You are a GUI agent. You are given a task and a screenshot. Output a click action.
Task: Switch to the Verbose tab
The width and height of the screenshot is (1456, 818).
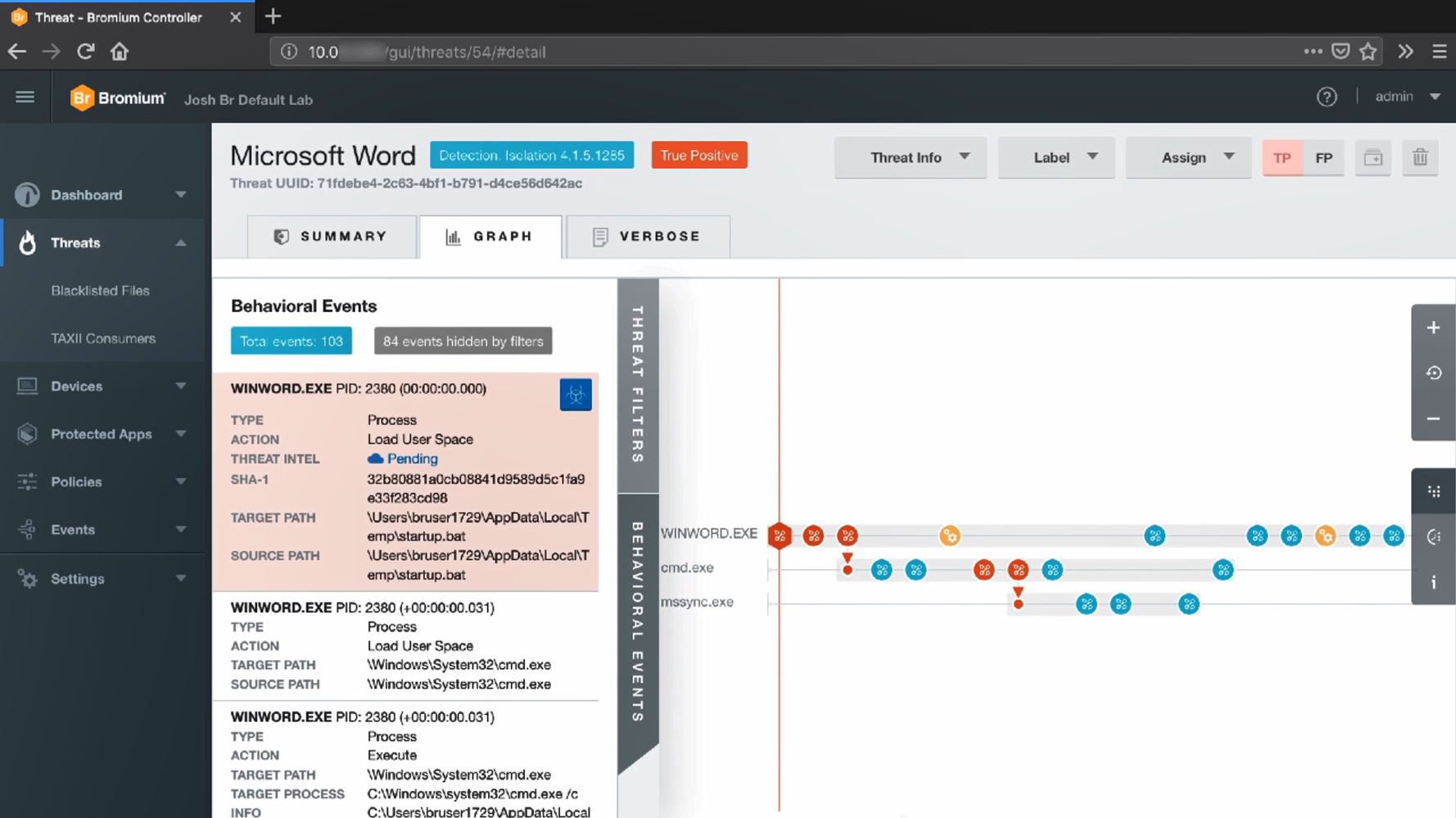pyautogui.click(x=648, y=237)
